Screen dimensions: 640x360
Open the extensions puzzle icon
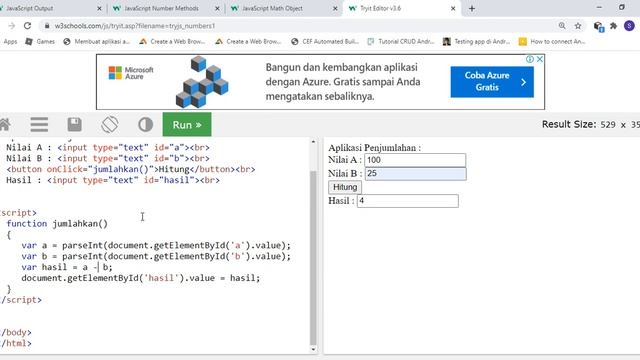(613, 26)
